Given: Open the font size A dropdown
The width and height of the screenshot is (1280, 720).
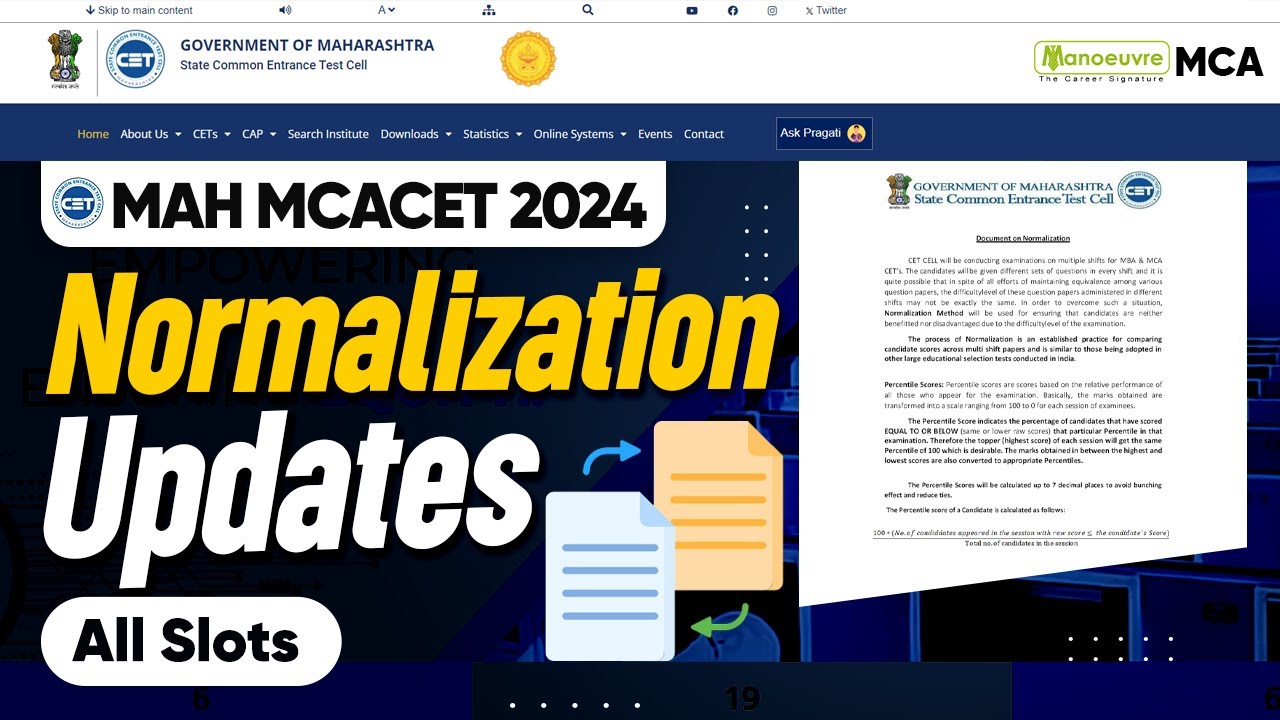Looking at the screenshot, I should (386, 10).
